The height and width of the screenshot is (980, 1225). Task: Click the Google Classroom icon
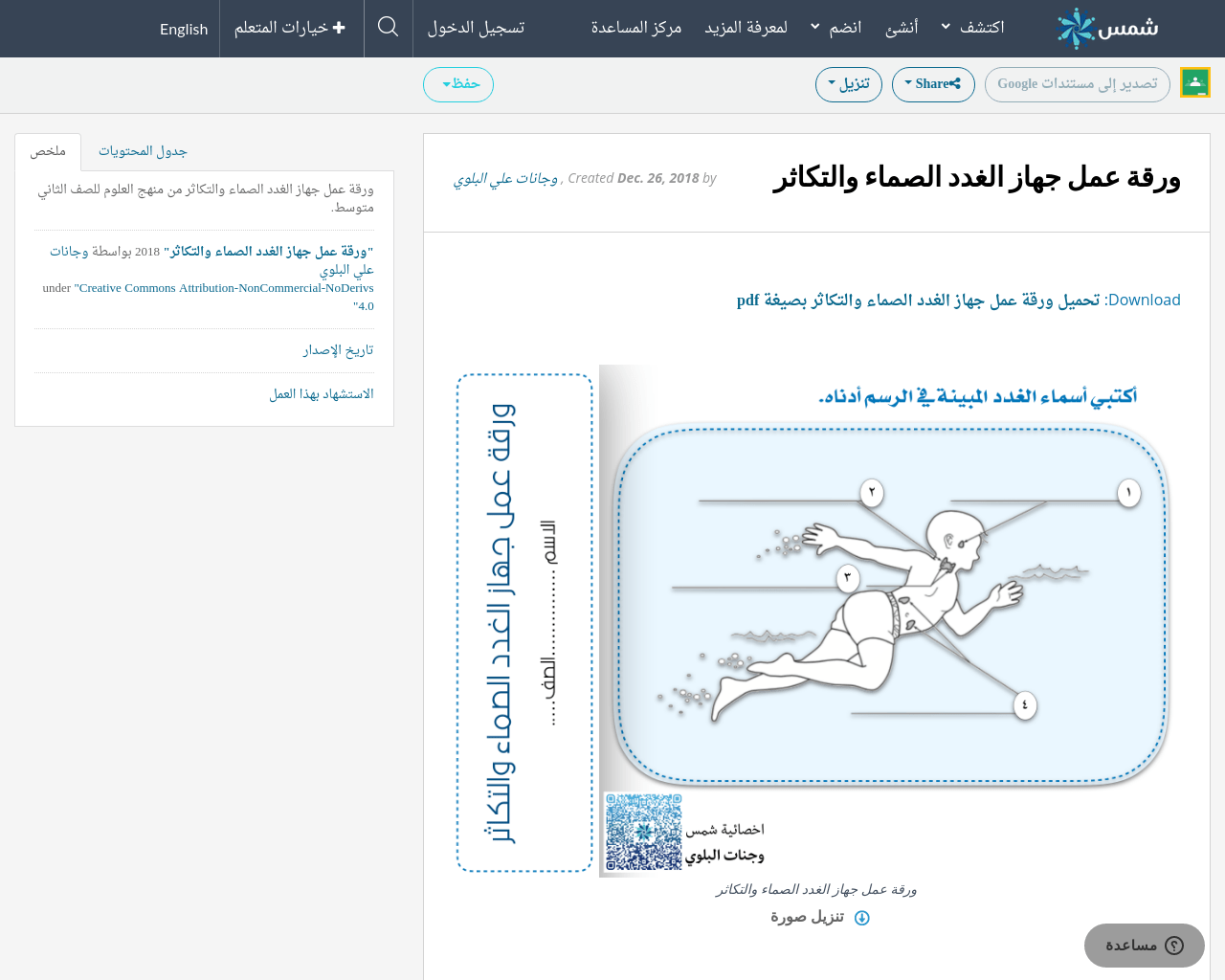1195,82
